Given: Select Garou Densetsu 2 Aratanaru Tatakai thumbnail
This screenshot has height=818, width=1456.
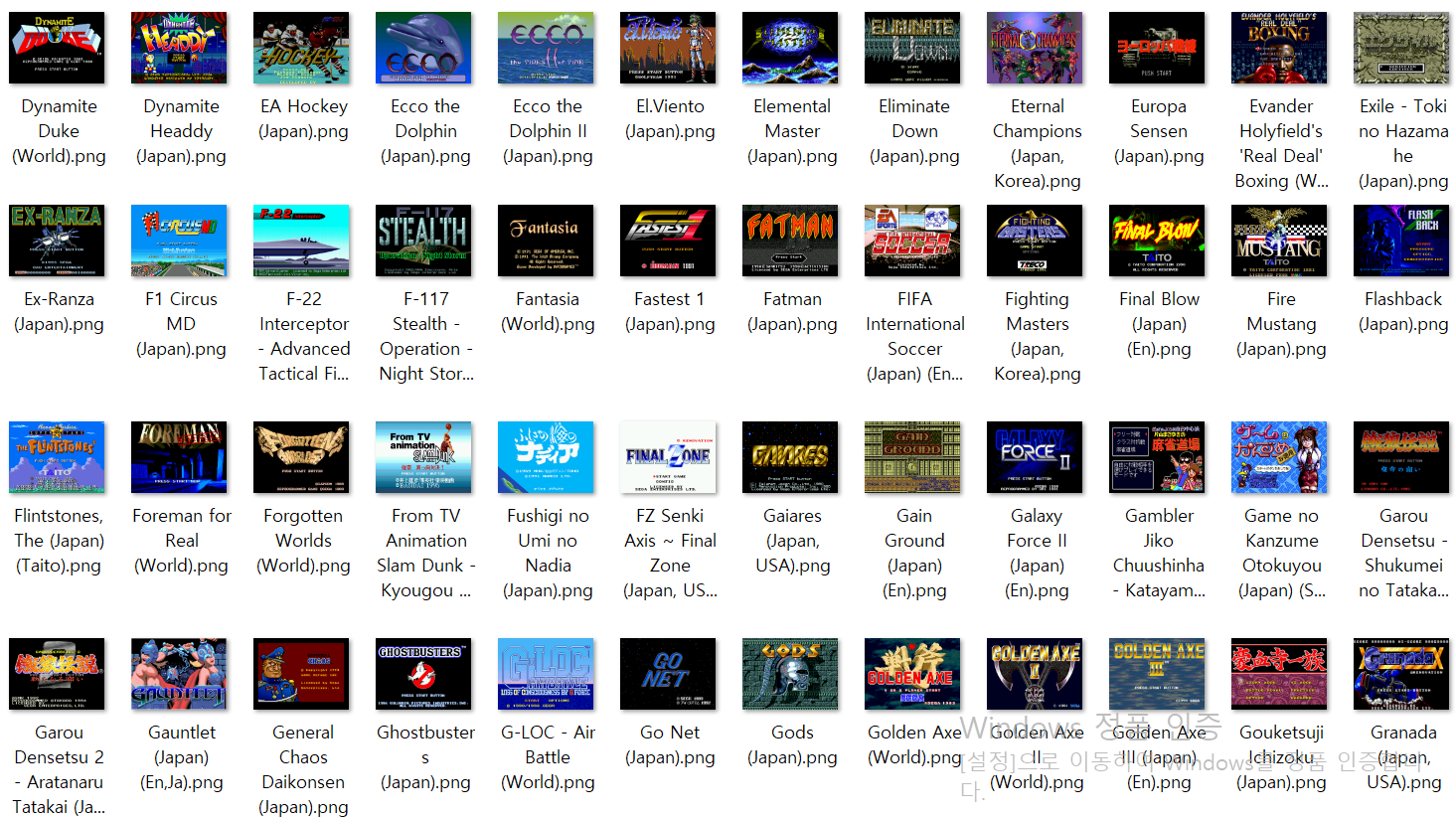Looking at the screenshot, I should tap(57, 674).
